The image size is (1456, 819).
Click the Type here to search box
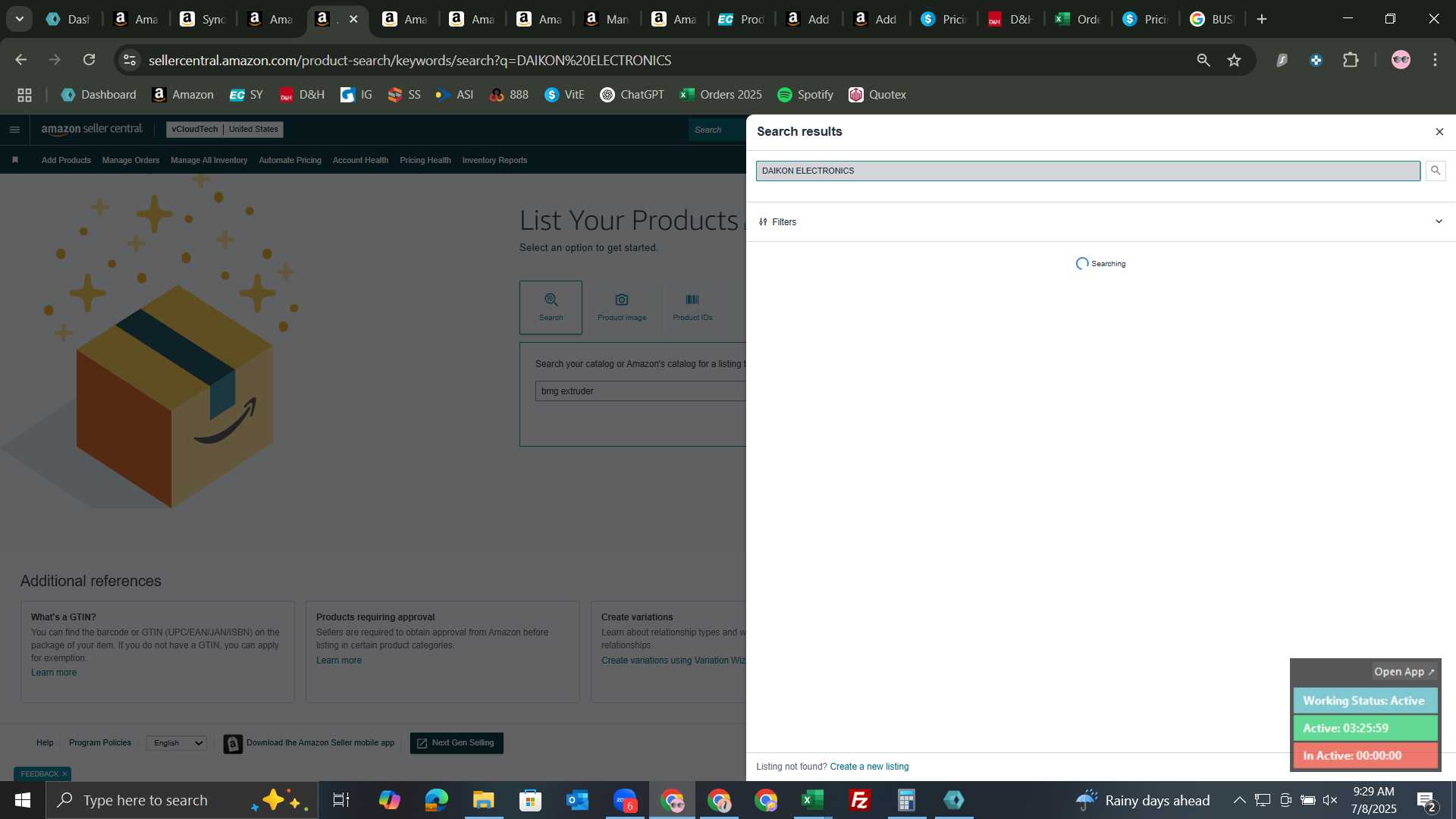(x=182, y=800)
